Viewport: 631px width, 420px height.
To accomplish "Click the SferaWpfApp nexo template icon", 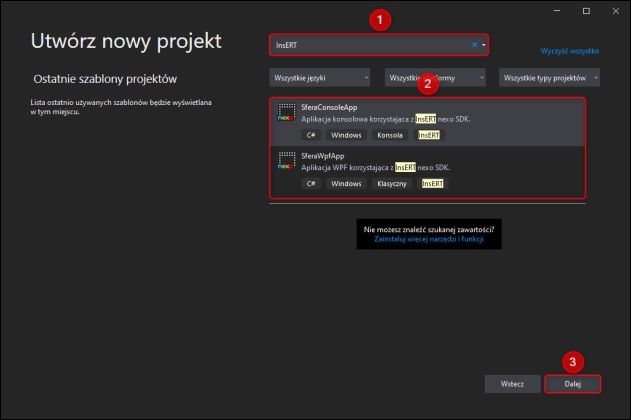I will click(x=287, y=161).
